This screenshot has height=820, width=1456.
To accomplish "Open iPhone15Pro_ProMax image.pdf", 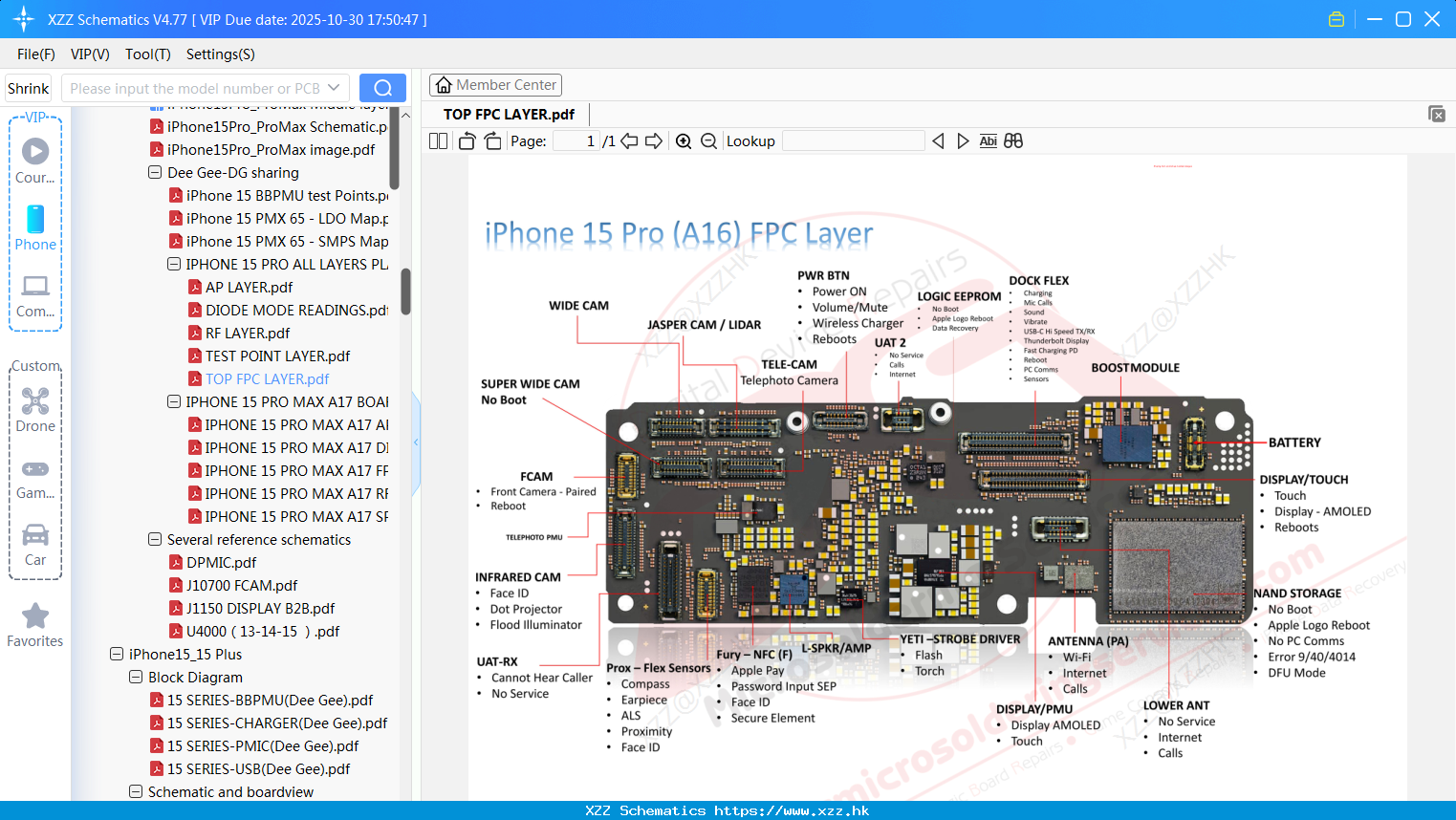I will tap(271, 149).
